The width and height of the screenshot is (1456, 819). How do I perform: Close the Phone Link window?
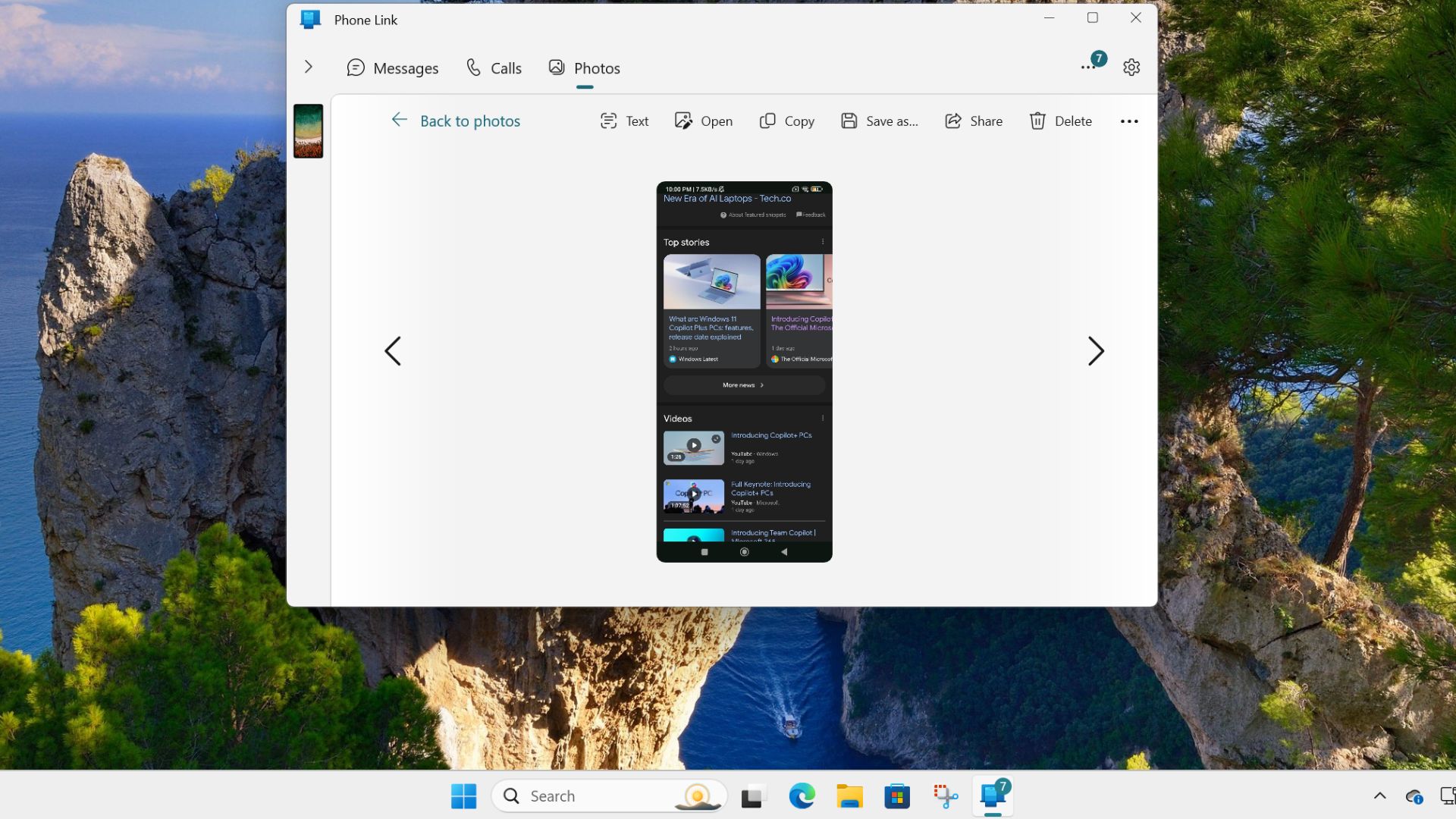tap(1136, 17)
